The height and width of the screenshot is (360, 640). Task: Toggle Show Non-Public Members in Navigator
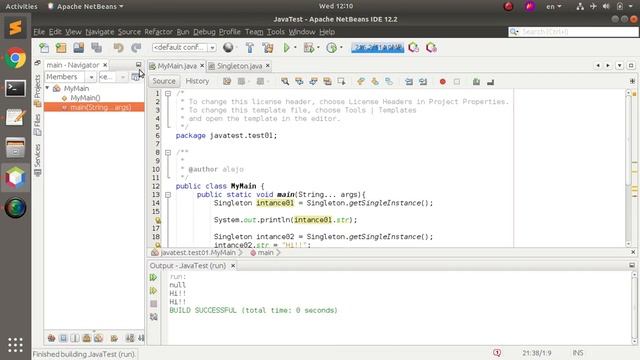(87, 338)
